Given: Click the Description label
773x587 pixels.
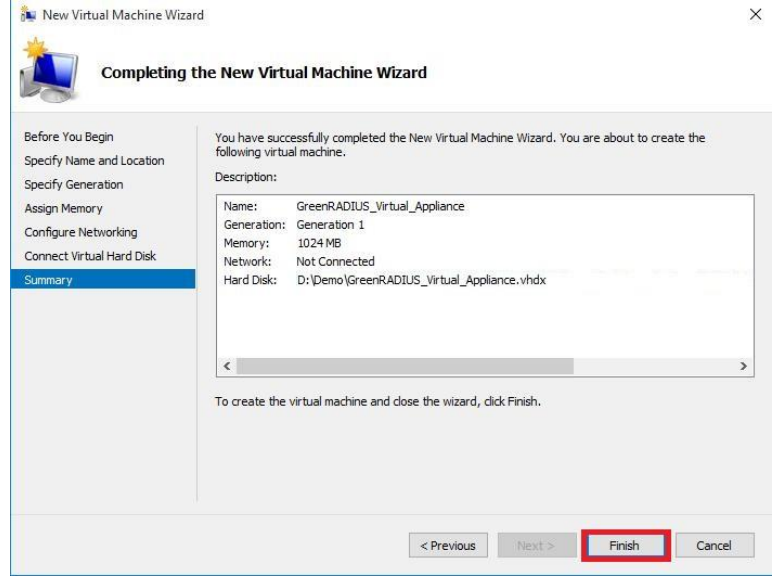Looking at the screenshot, I should coord(246,177).
